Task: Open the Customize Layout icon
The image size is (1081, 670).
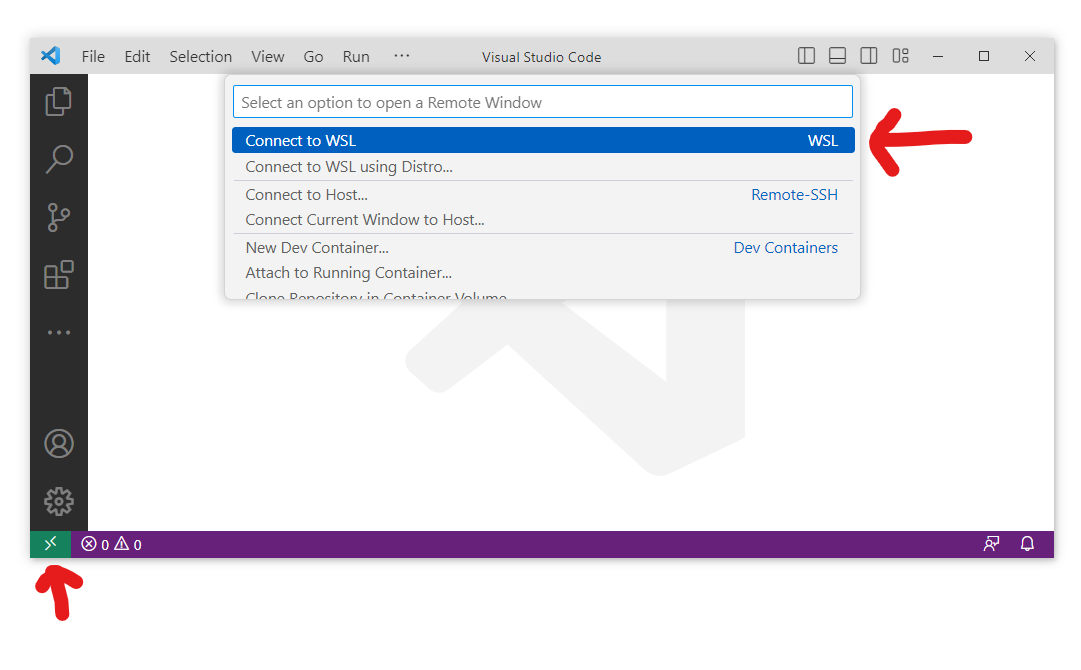Action: 900,56
